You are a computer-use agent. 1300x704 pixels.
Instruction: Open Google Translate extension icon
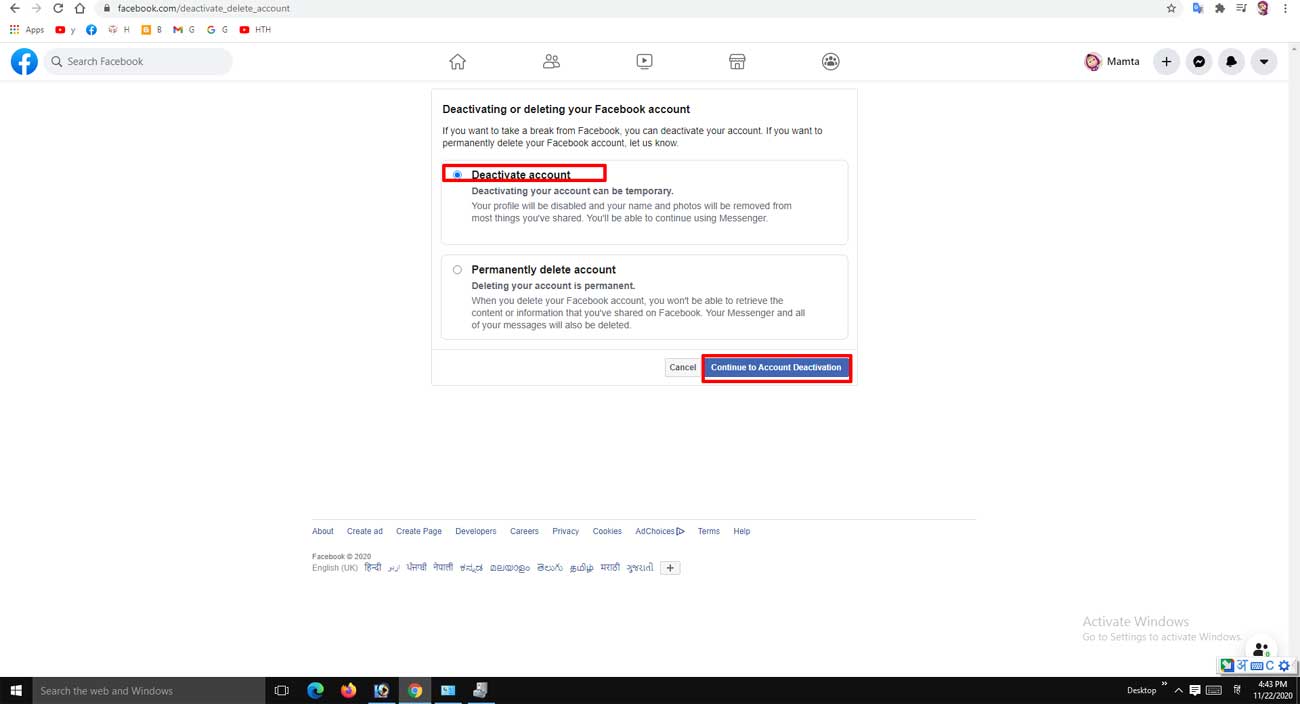[x=1198, y=8]
